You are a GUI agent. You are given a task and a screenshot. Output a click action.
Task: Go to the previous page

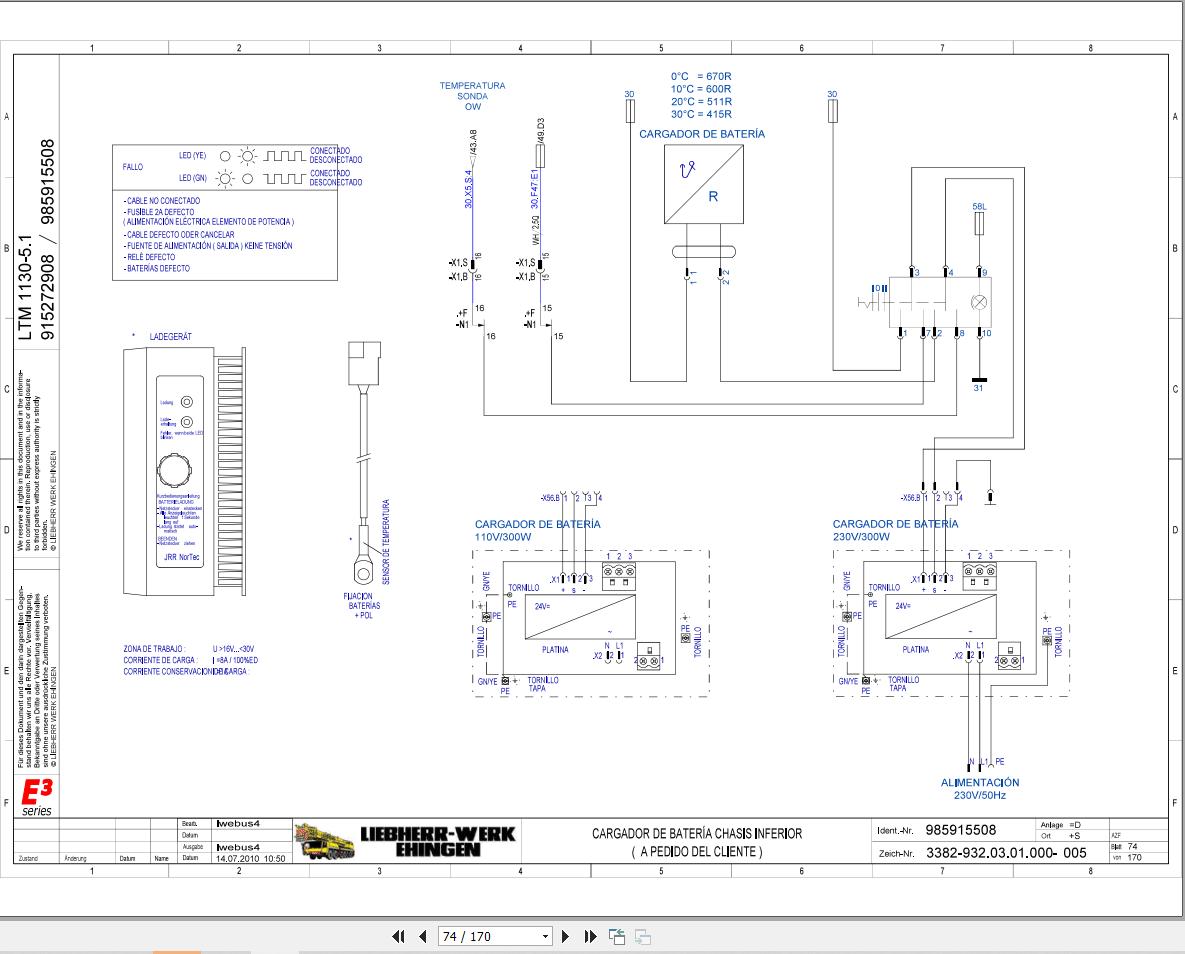pos(422,937)
